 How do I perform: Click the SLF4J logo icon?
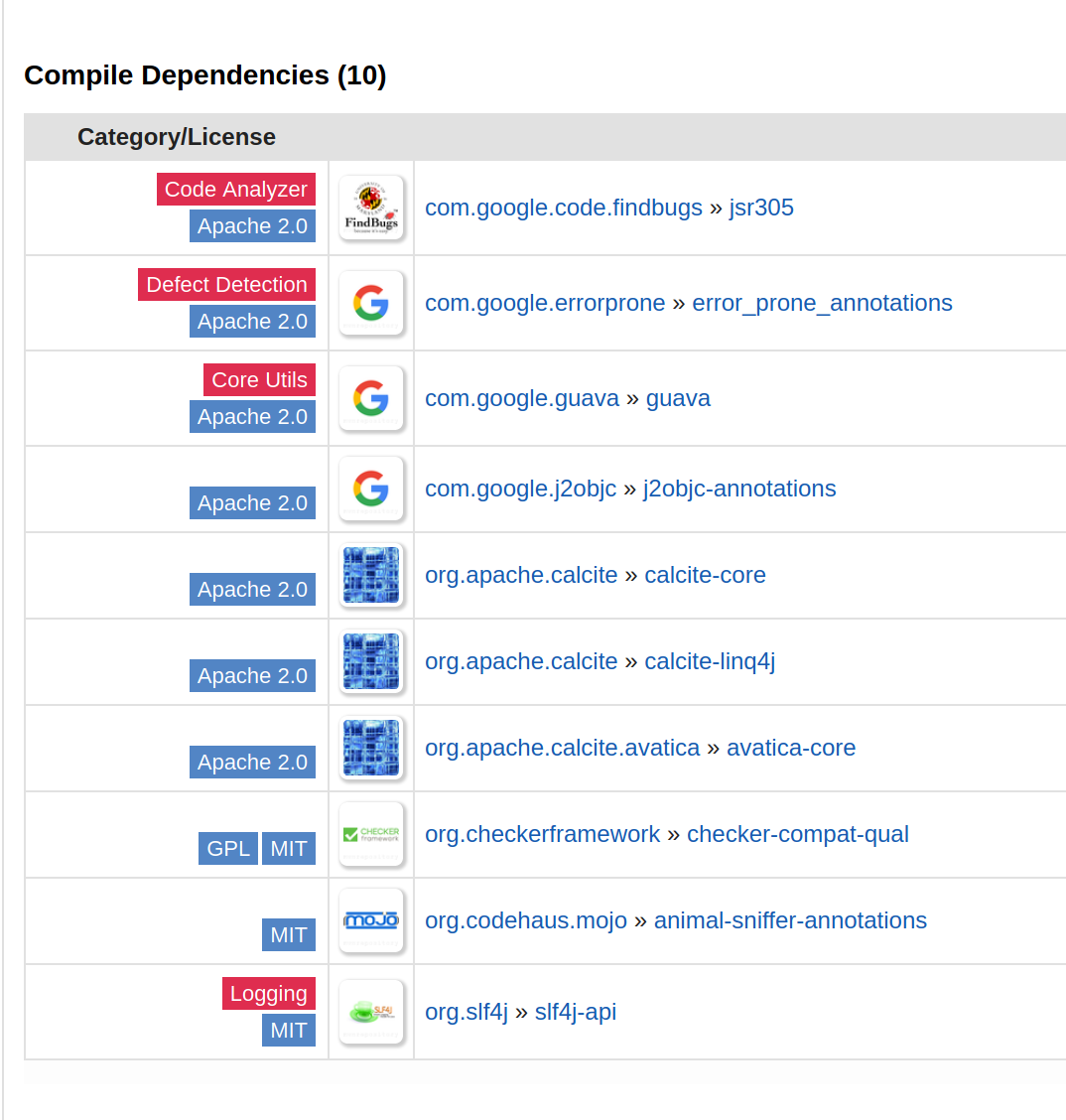point(371,1012)
